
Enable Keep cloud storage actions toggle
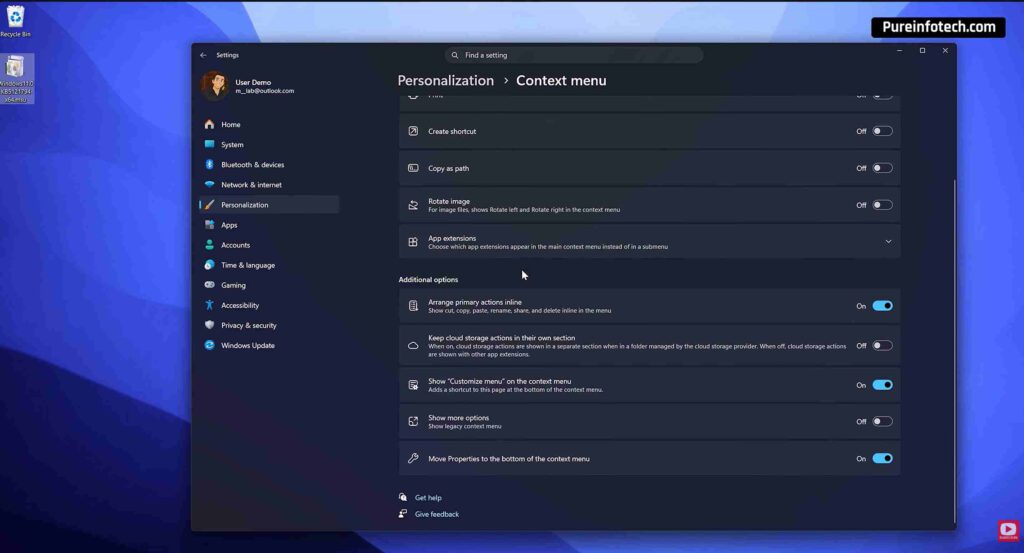click(882, 346)
